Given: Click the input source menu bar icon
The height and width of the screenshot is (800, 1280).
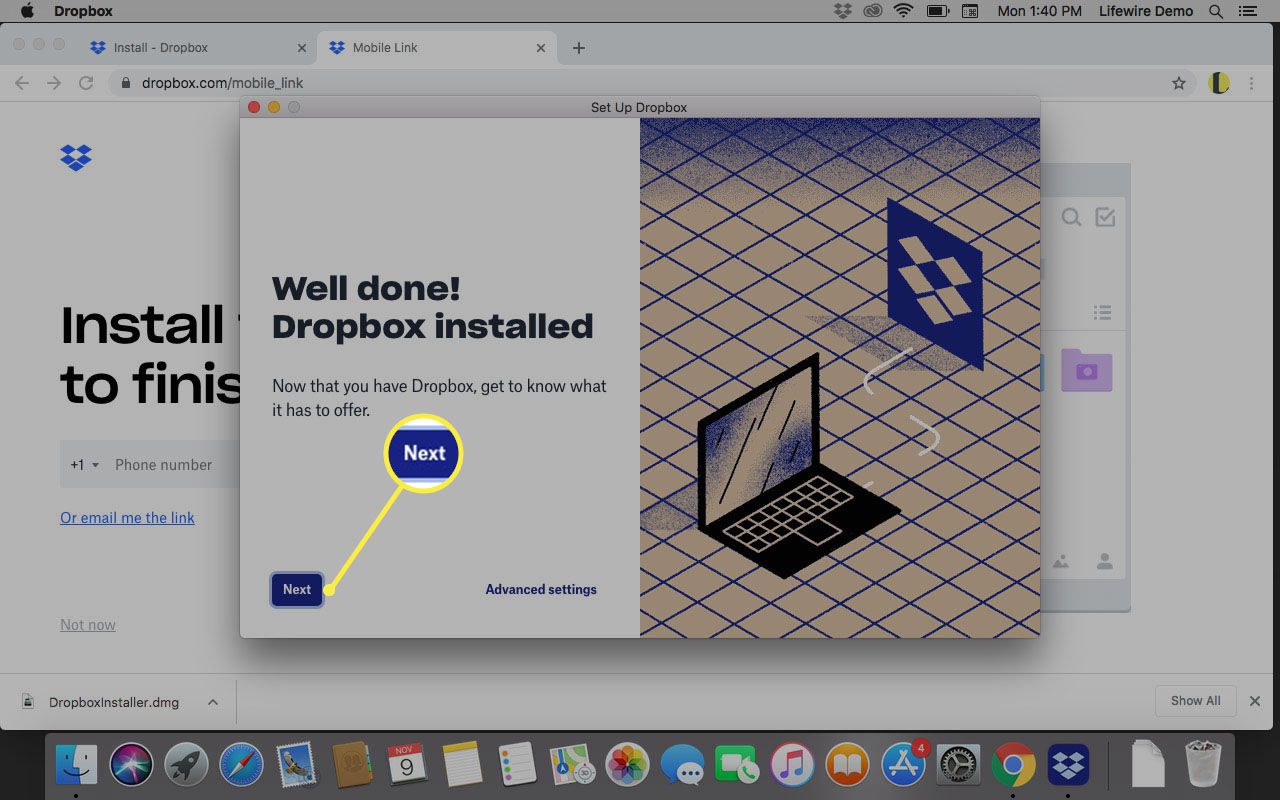Looking at the screenshot, I should (969, 11).
